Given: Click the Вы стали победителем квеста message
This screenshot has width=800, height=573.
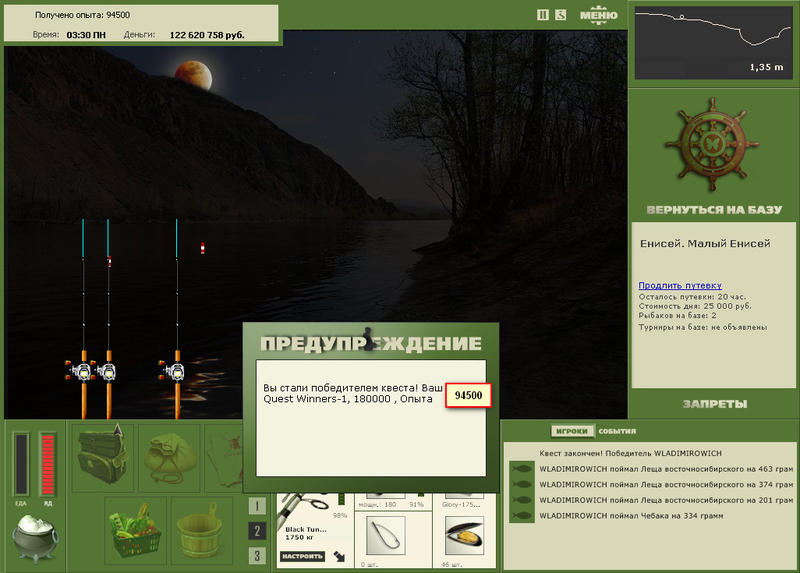Looking at the screenshot, I should (x=353, y=388).
